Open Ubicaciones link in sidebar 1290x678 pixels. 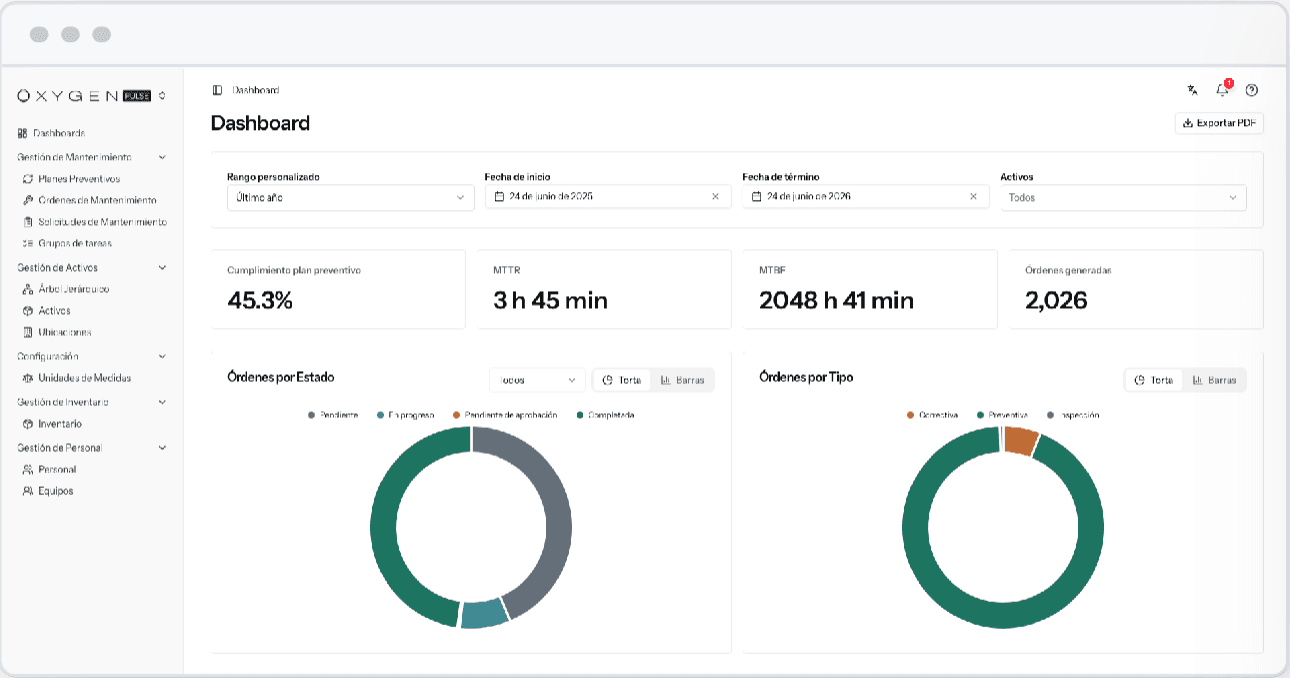(x=65, y=332)
